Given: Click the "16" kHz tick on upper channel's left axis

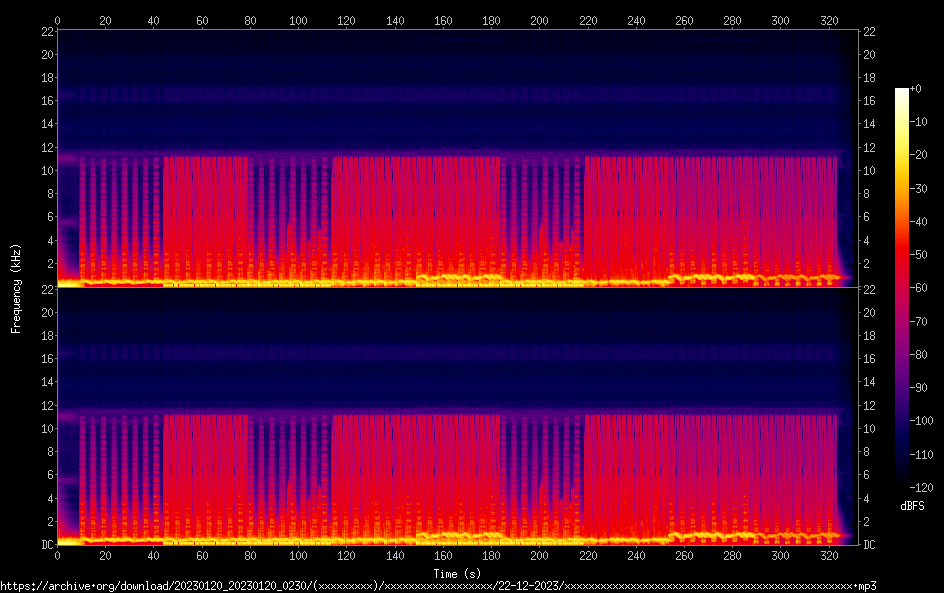Looking at the screenshot, I should pos(46,101).
